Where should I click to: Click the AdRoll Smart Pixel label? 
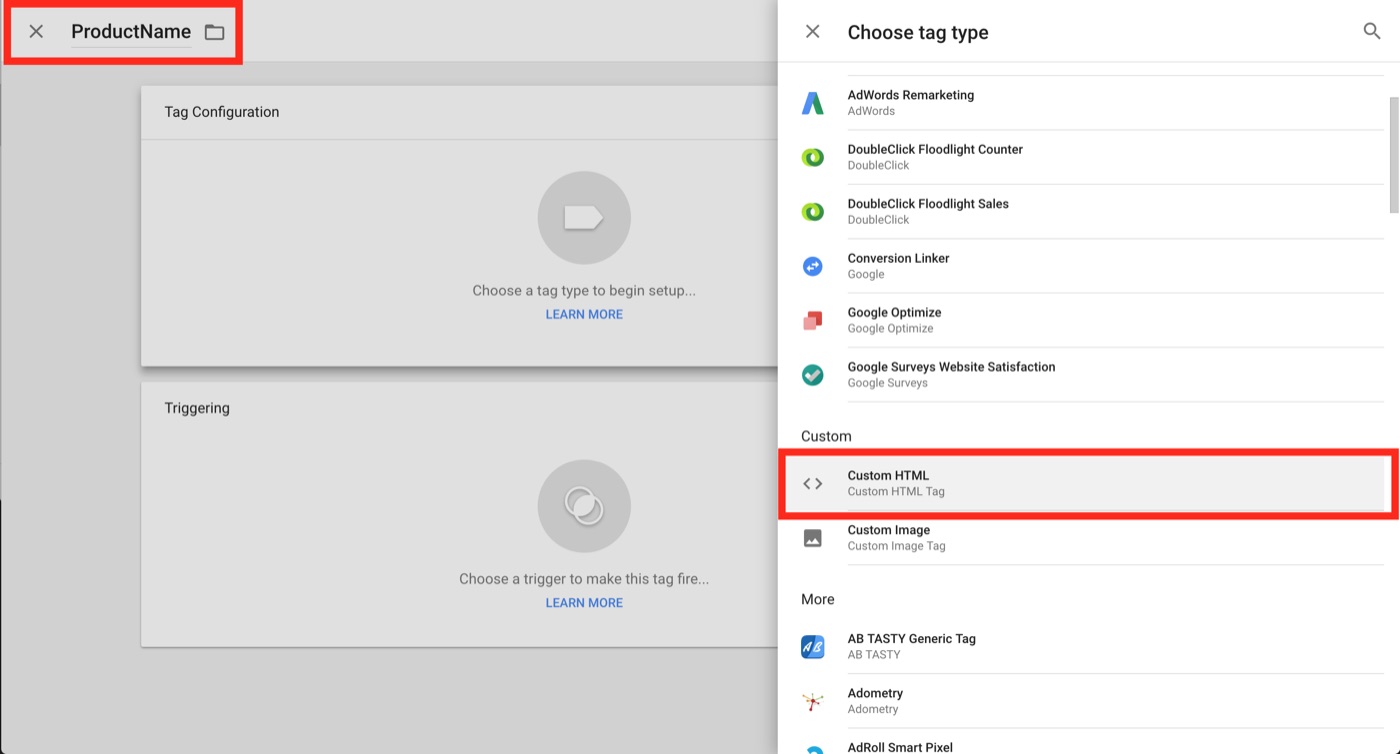point(900,747)
